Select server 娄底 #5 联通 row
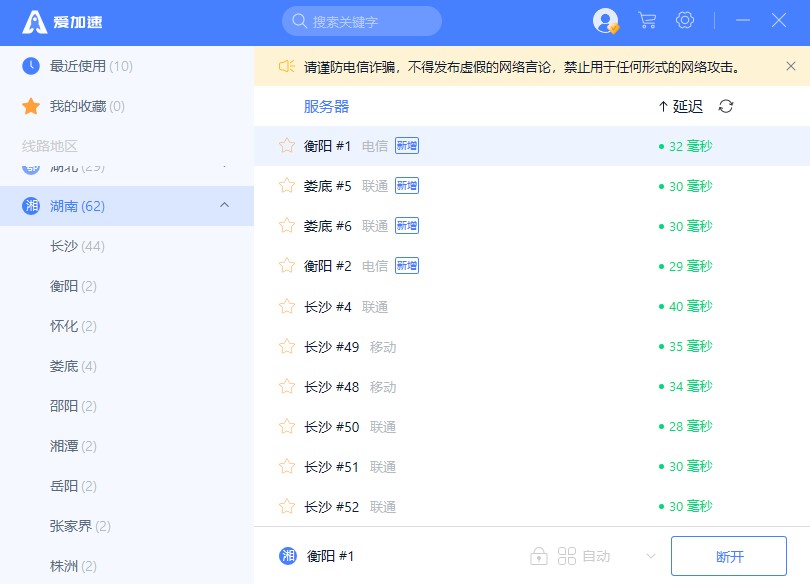This screenshot has height=584, width=810. tap(532, 186)
